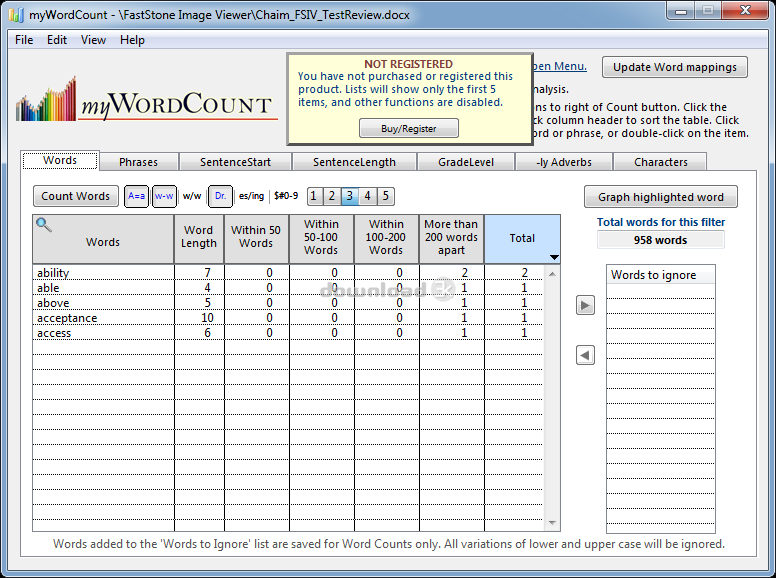Click word length 7 for ability
This screenshot has width=776, height=578.
click(207, 273)
